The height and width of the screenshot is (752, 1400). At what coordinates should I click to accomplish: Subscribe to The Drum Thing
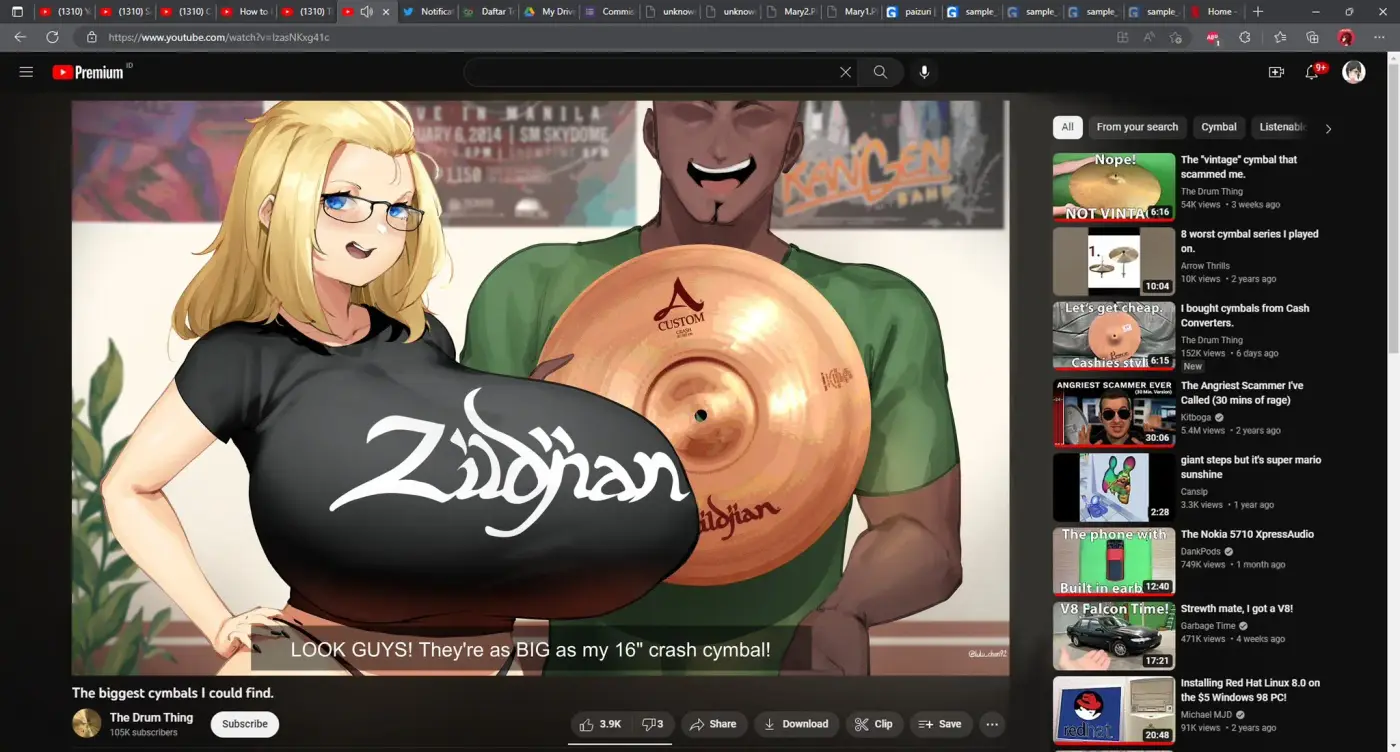tap(245, 724)
